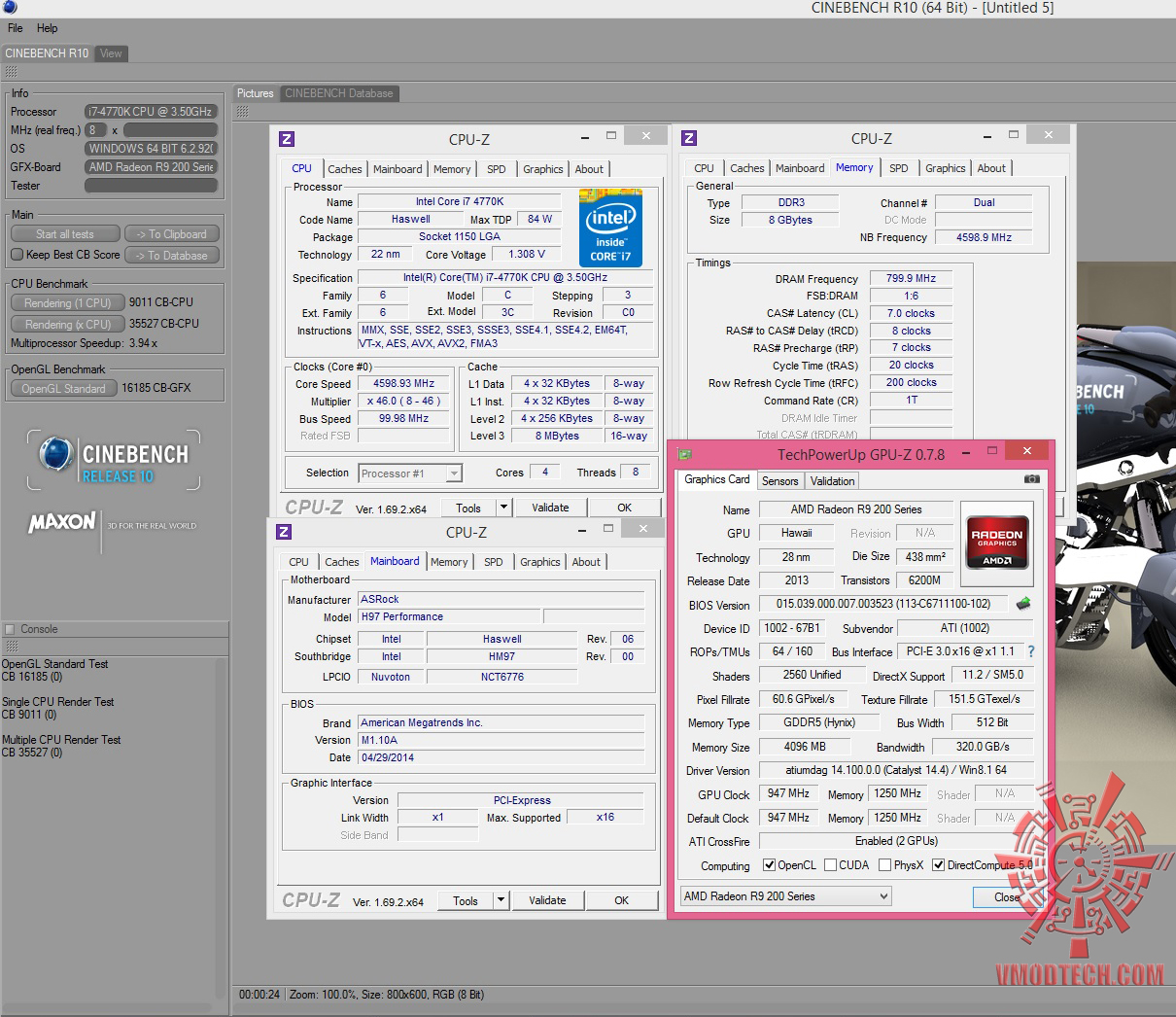1176x1017 pixels.
Task: Open the Help menu
Action: (x=48, y=28)
